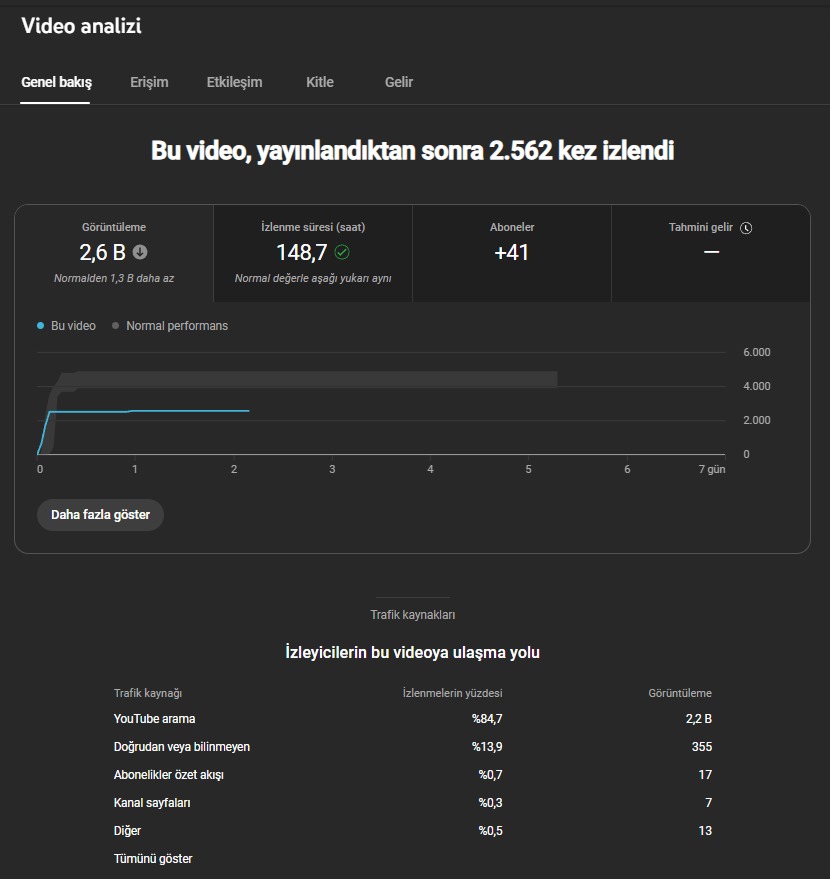Screen dimensions: 830x879
Task: Select the İzlenme süresi (saat) card
Action: 313,253
